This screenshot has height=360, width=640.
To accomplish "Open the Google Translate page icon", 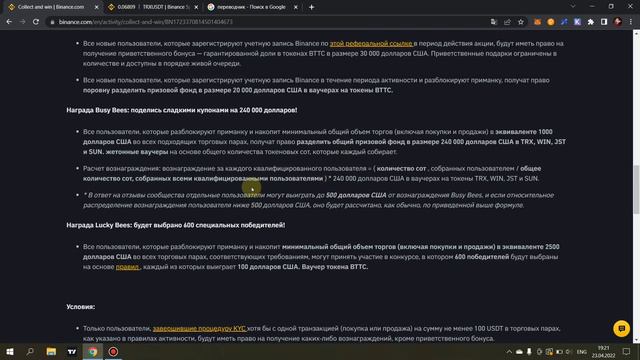I will coord(494,22).
